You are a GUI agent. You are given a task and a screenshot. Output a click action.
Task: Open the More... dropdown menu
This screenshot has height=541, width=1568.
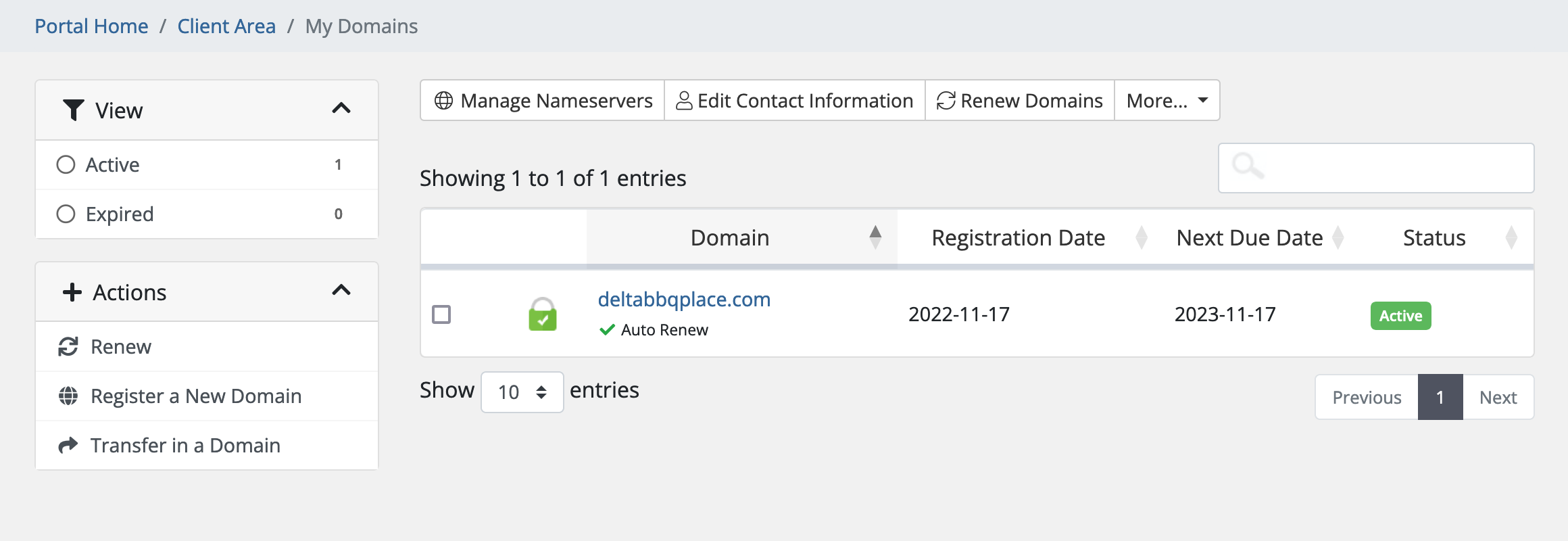(1167, 101)
